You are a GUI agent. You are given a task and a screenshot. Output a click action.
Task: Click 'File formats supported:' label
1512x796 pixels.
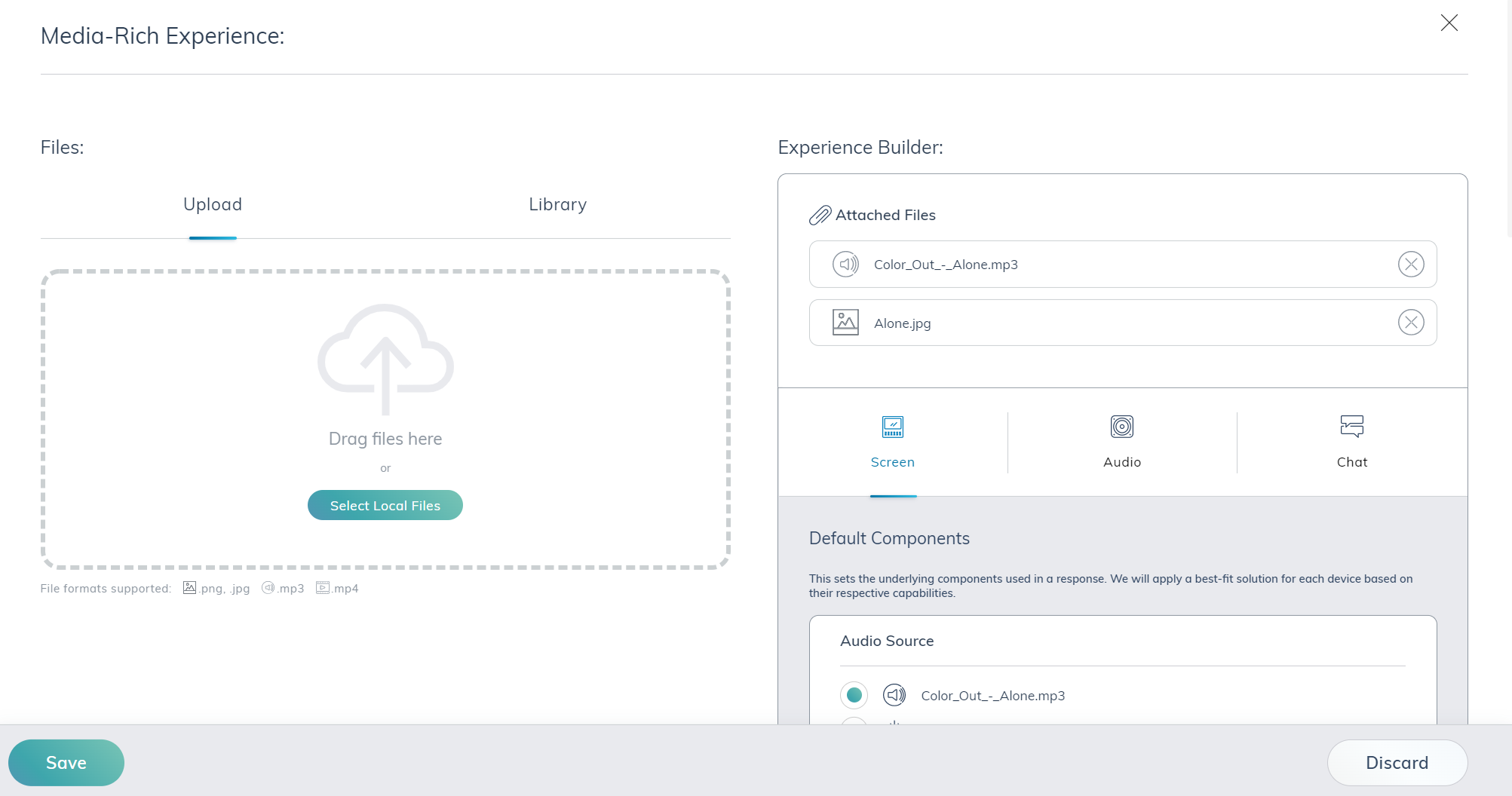106,589
